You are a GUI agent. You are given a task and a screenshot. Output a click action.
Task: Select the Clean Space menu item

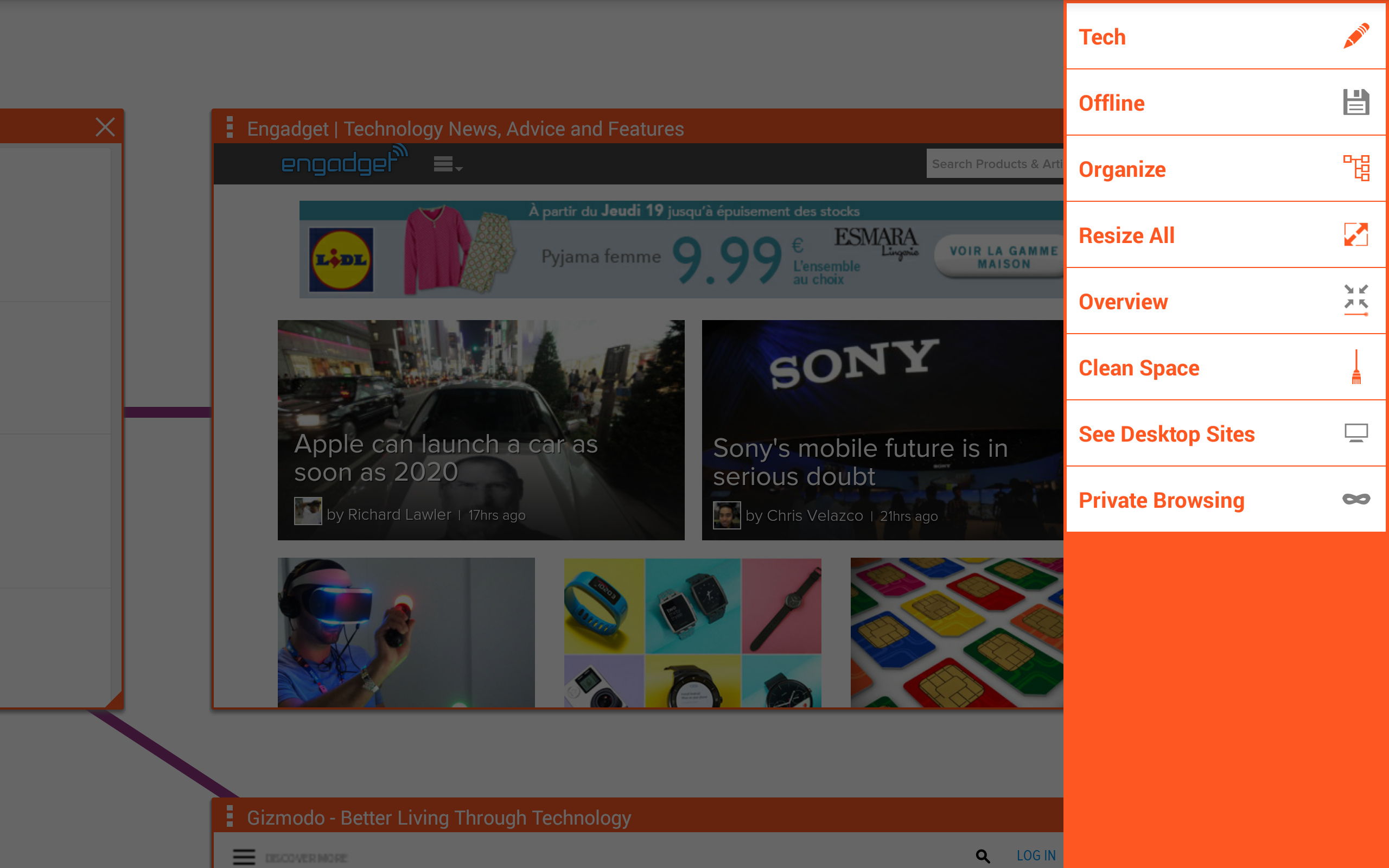1226,367
